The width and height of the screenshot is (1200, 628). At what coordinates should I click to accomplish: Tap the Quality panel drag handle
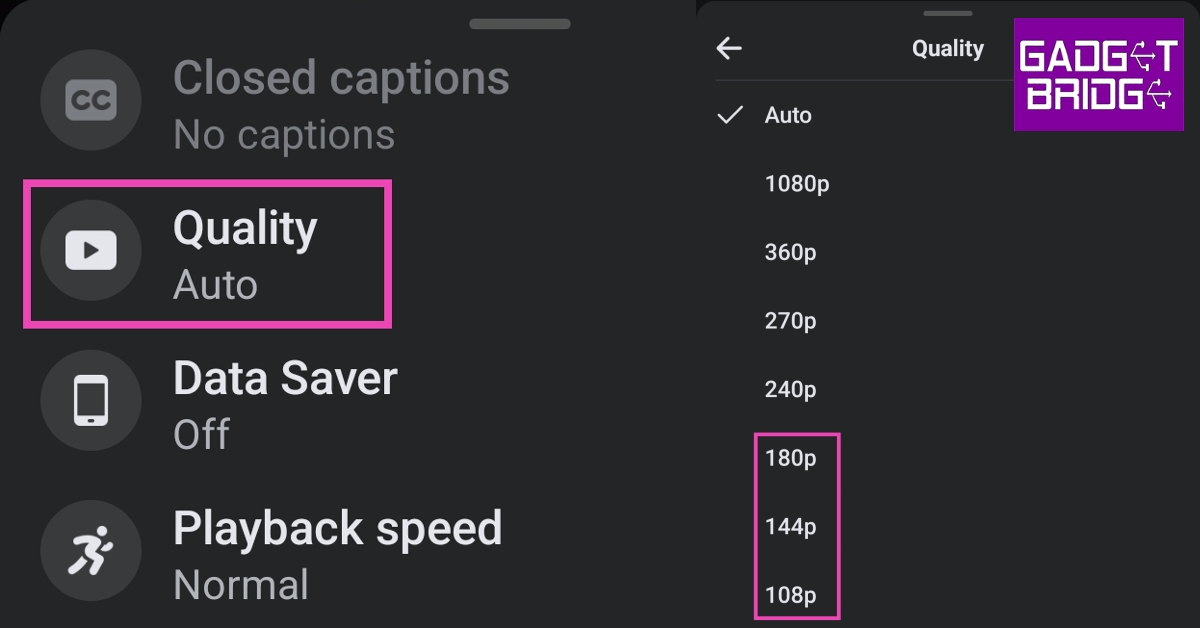point(948,13)
